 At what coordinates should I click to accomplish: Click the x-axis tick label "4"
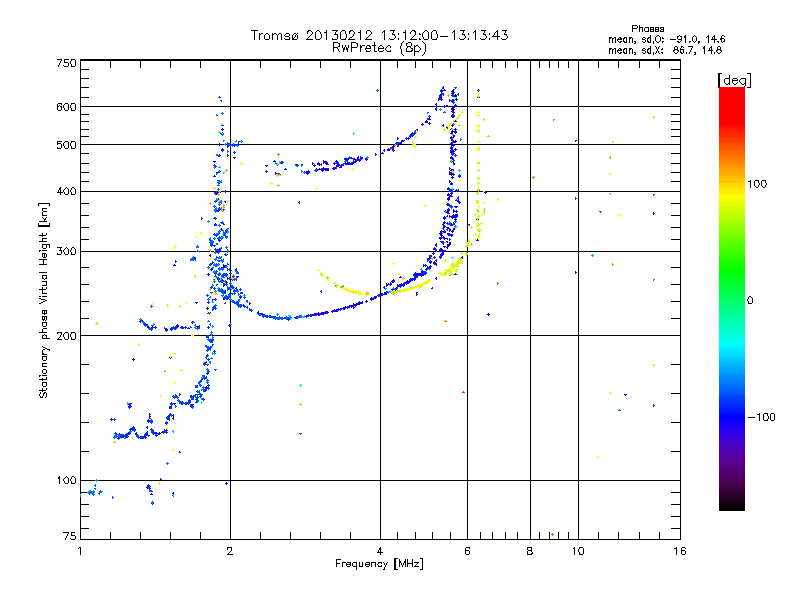pos(380,551)
